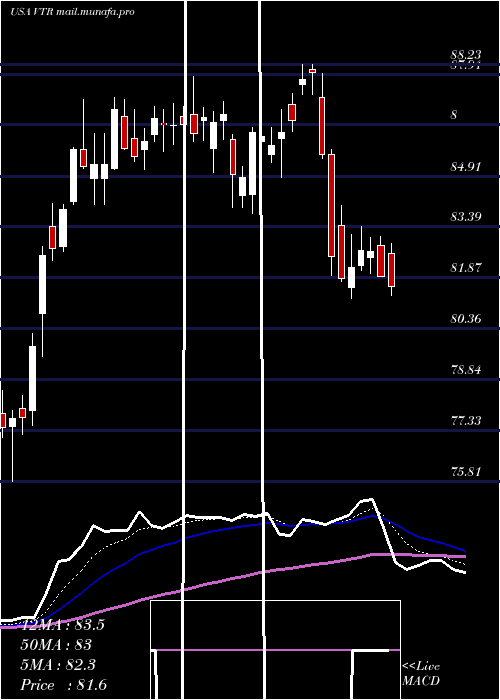Click the 80.36 price axis label
The width and height of the screenshot is (500, 700).
tap(466, 319)
